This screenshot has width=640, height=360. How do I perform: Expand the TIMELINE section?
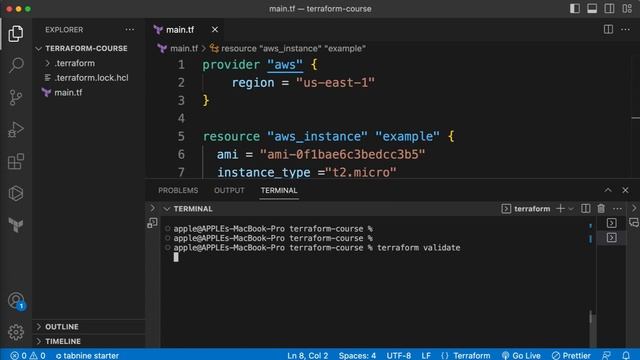pos(63,341)
